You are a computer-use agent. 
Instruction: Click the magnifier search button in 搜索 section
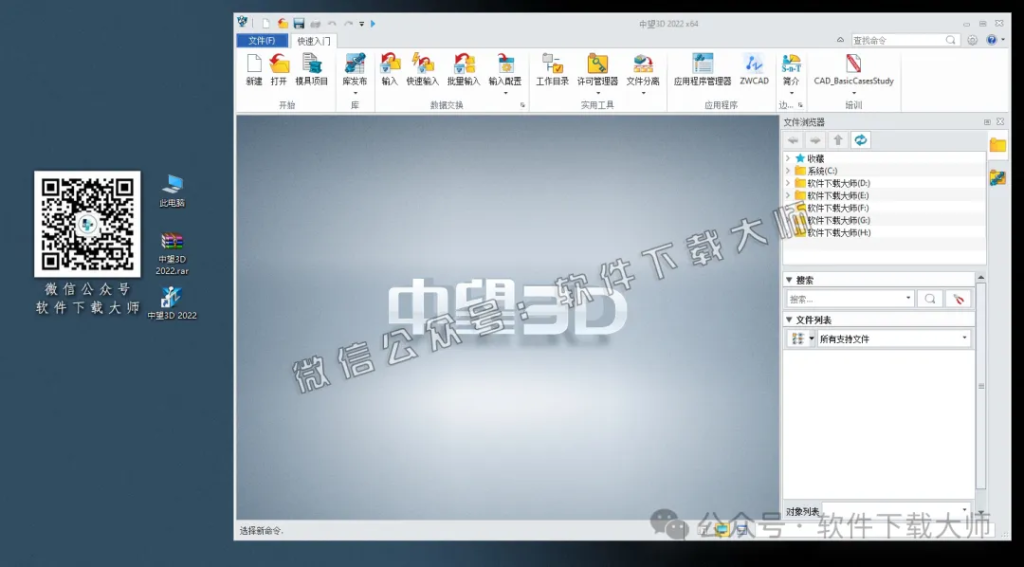click(930, 299)
